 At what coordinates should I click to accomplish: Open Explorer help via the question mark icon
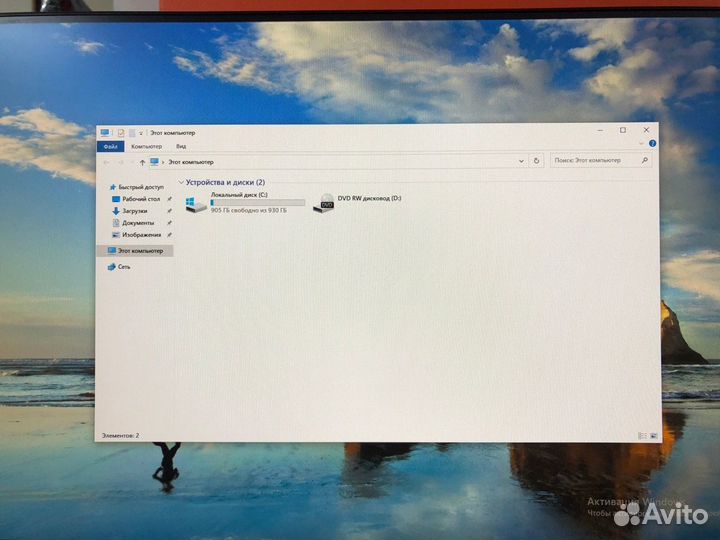click(x=652, y=144)
